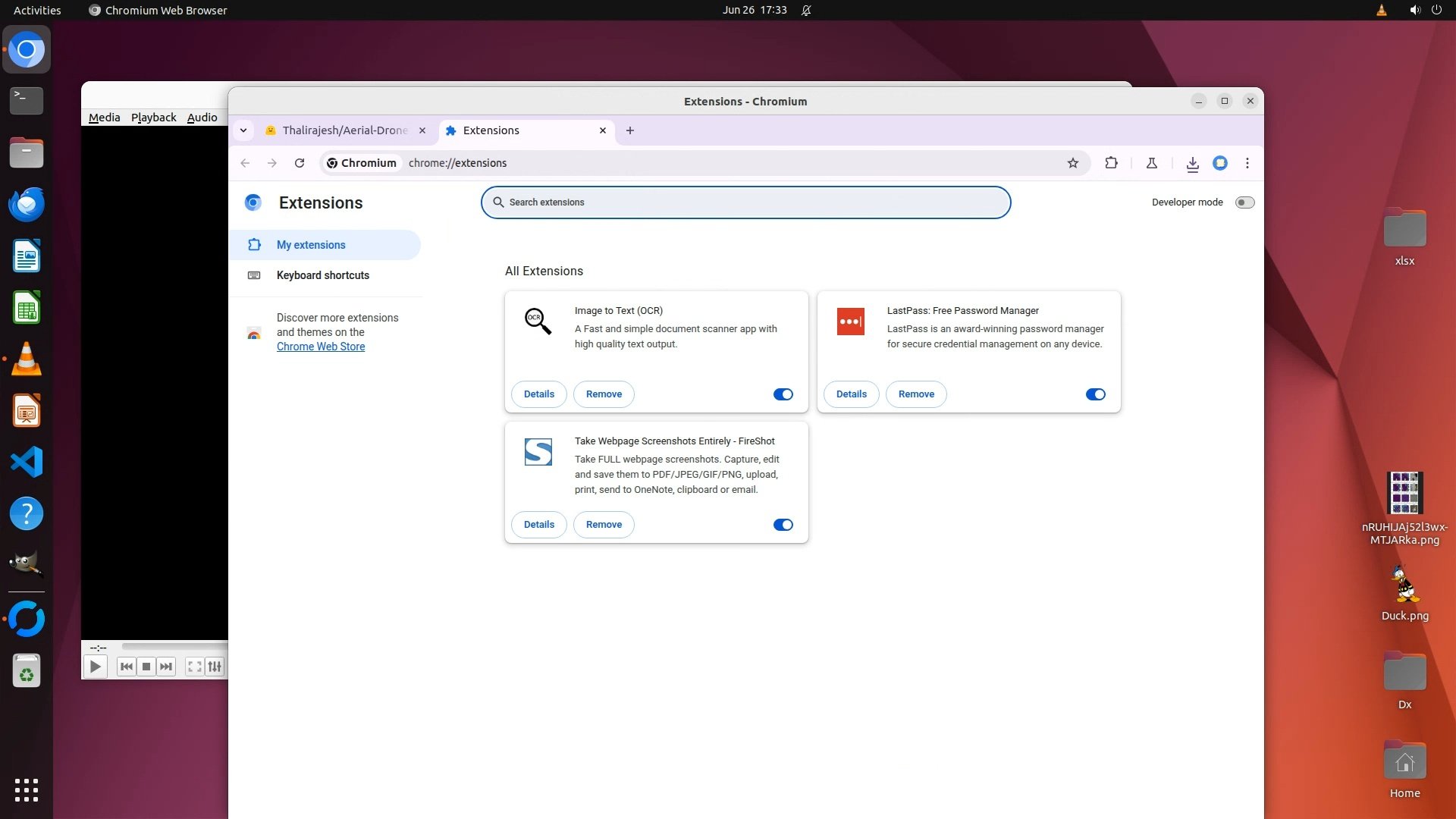
Task: Open VLC extended settings icon
Action: (x=215, y=667)
